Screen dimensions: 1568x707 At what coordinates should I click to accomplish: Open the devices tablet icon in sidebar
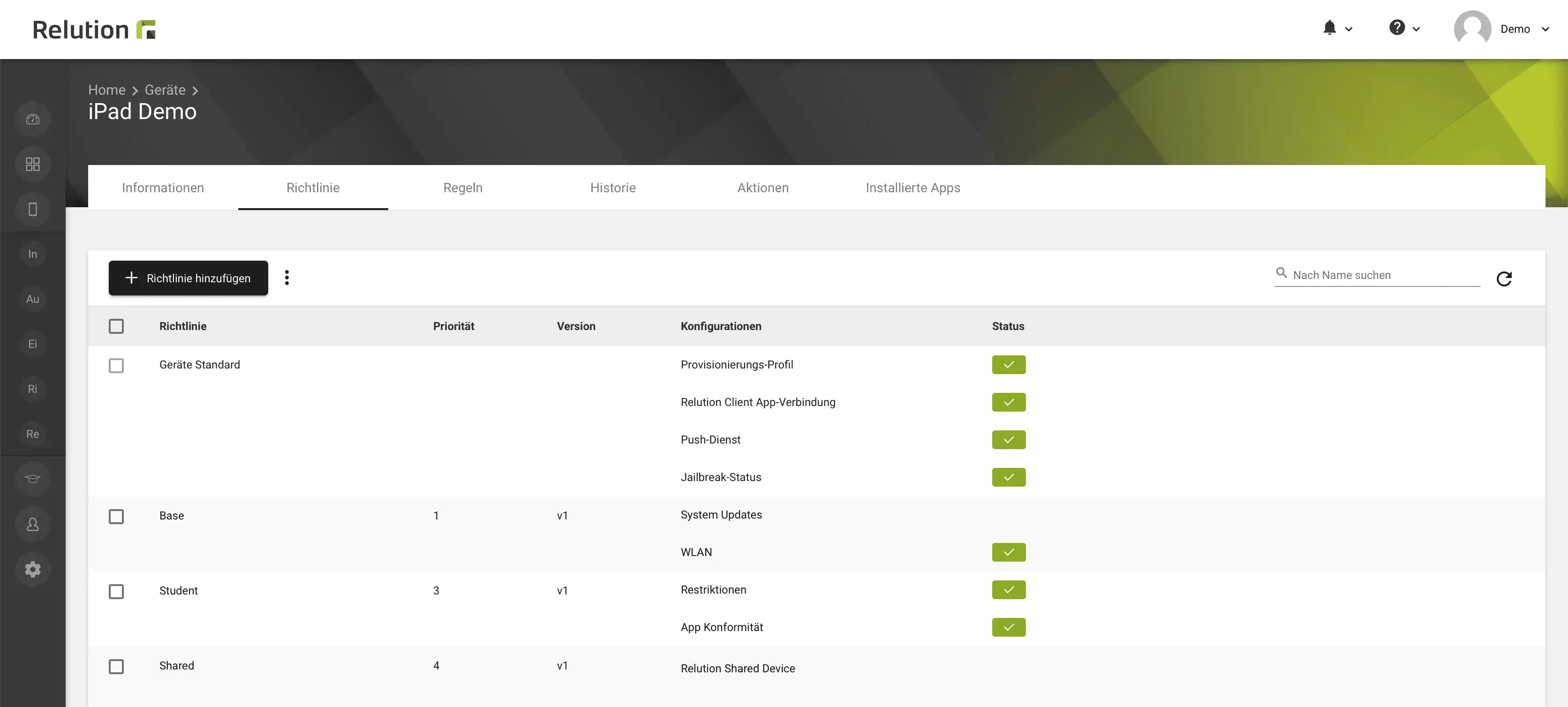pyautogui.click(x=33, y=209)
